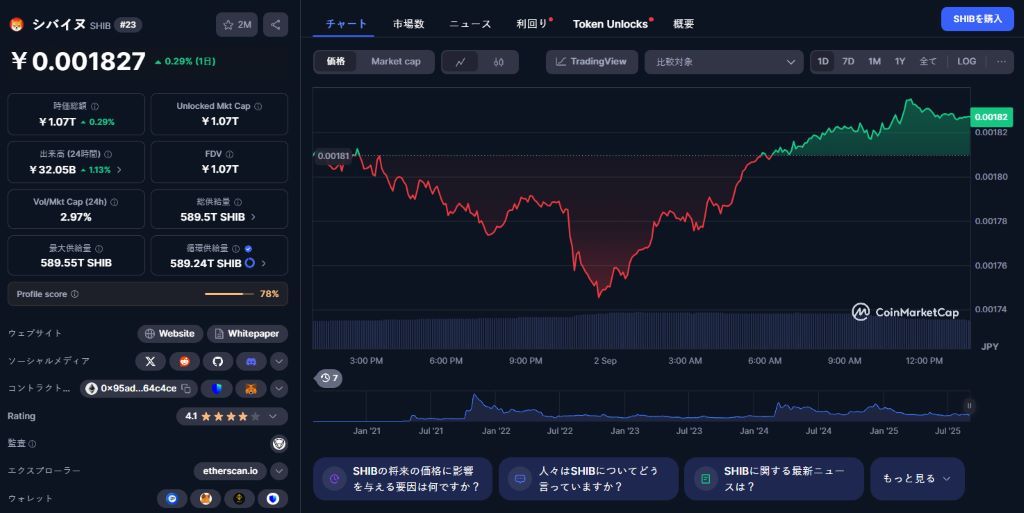This screenshot has width=1024, height=513.
Task: Select the third dark gold wallet icon
Action: tap(239, 499)
